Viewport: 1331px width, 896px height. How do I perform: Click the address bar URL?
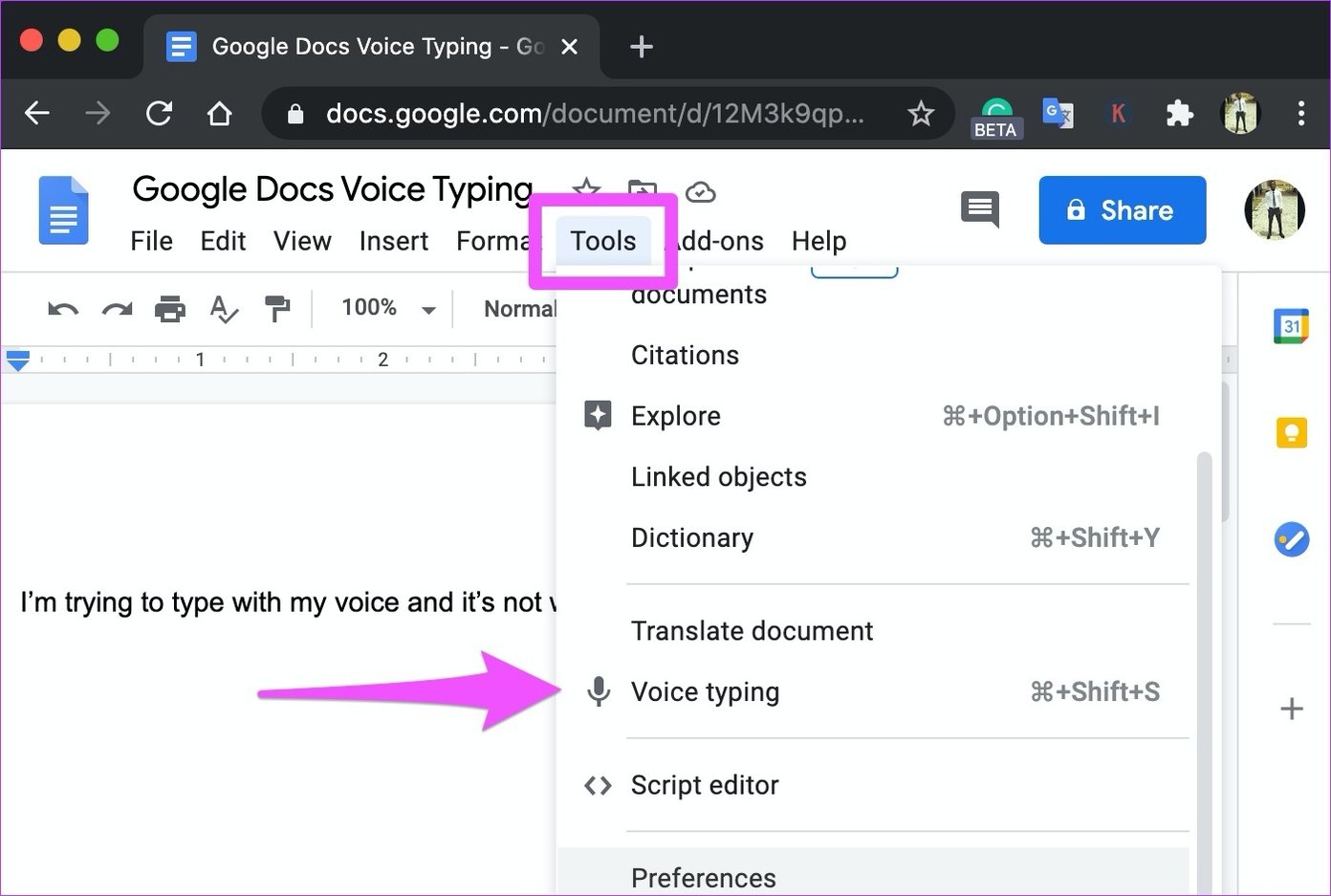pos(595,114)
